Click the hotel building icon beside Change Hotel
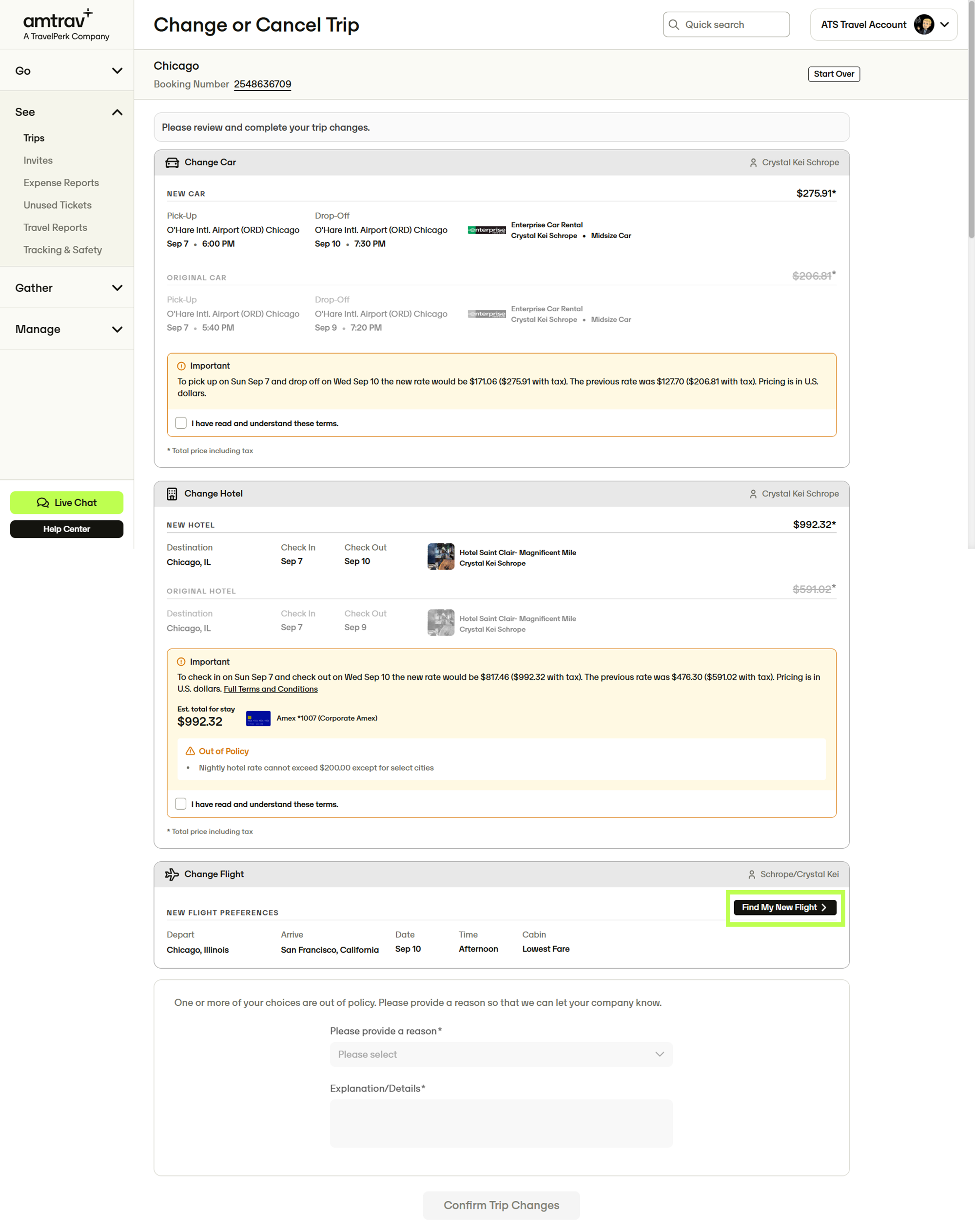Image resolution: width=975 pixels, height=1232 pixels. (172, 494)
